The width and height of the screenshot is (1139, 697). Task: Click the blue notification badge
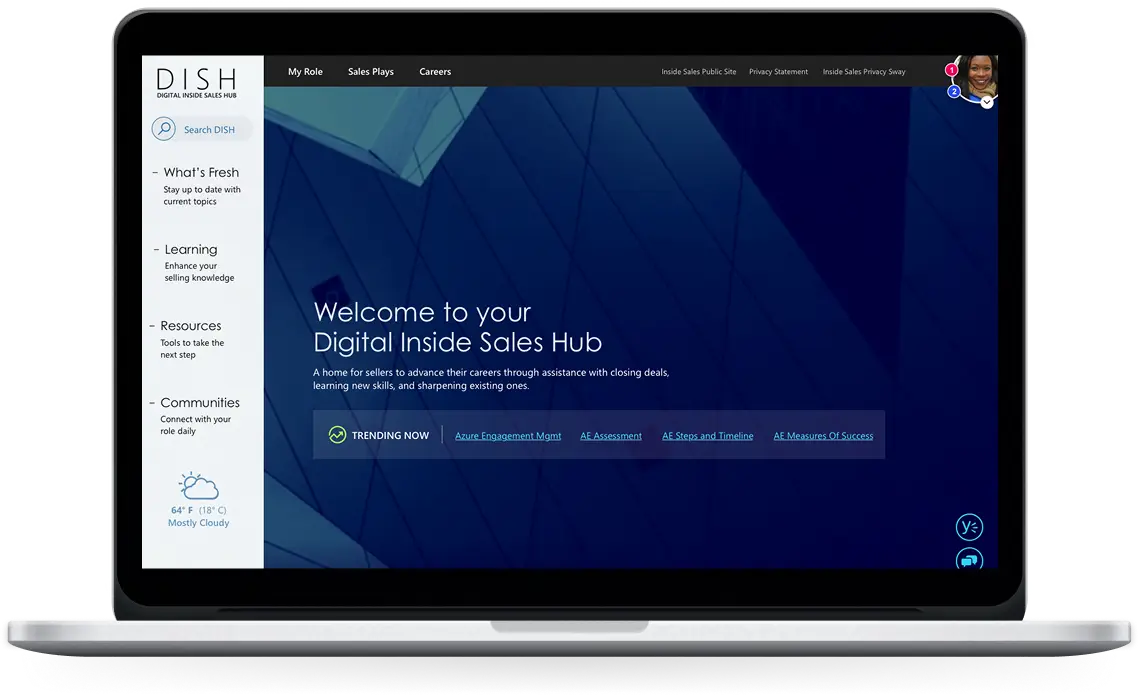tap(954, 92)
